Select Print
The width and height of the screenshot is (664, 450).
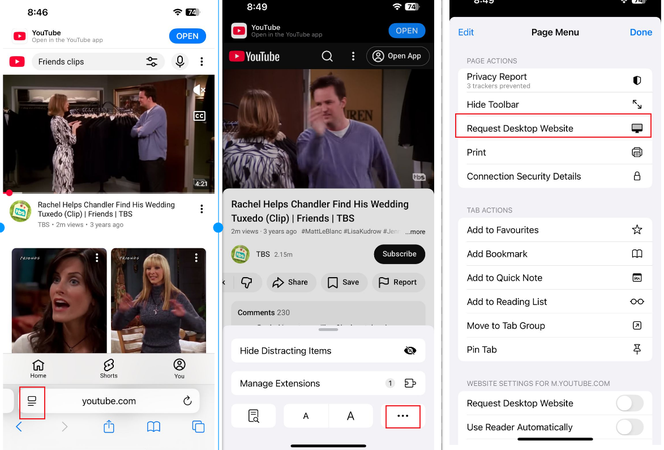(x=555, y=152)
